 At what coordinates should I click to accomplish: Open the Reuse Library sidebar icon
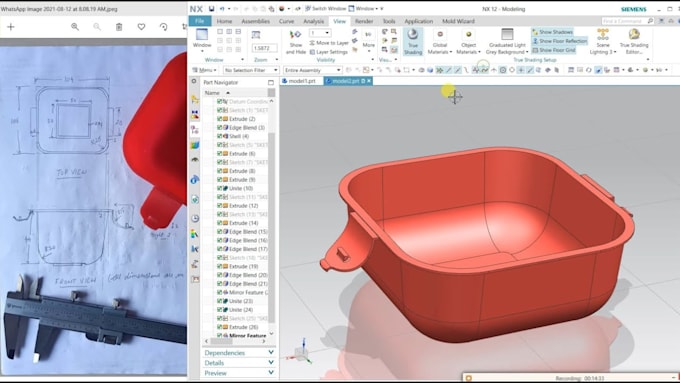195,145
